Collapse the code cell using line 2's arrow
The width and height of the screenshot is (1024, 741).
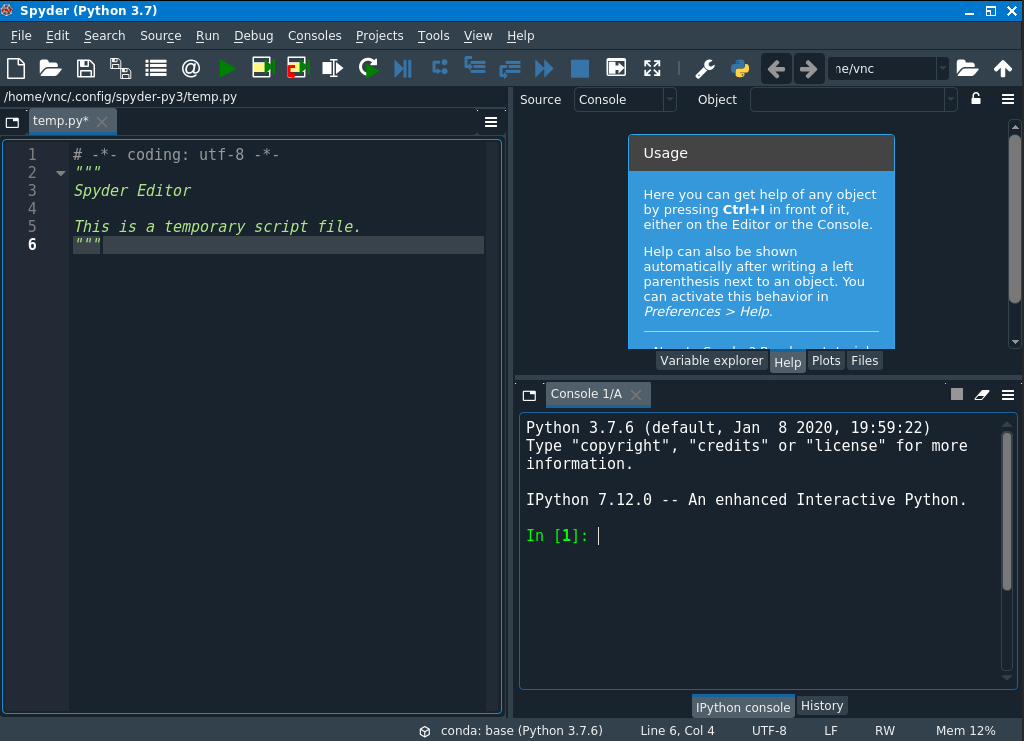coord(60,172)
